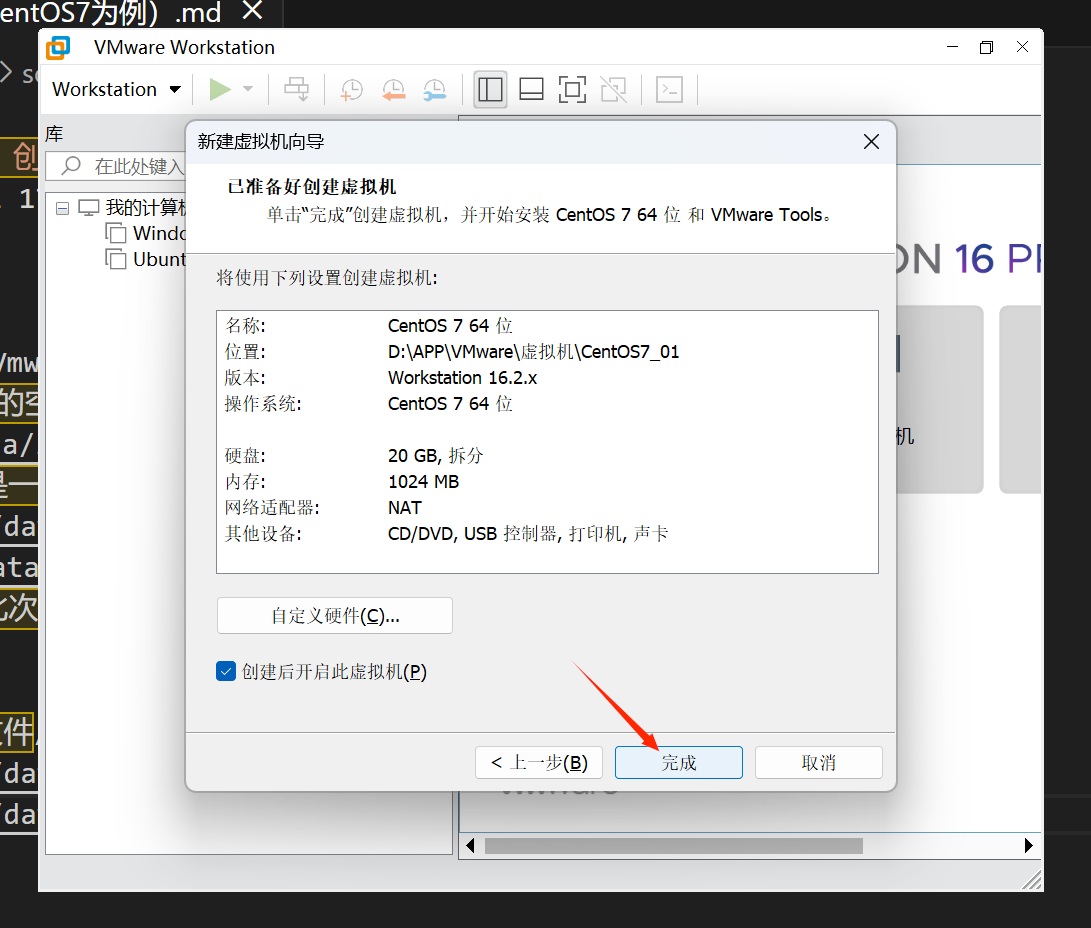Click the green power on play button

220,89
